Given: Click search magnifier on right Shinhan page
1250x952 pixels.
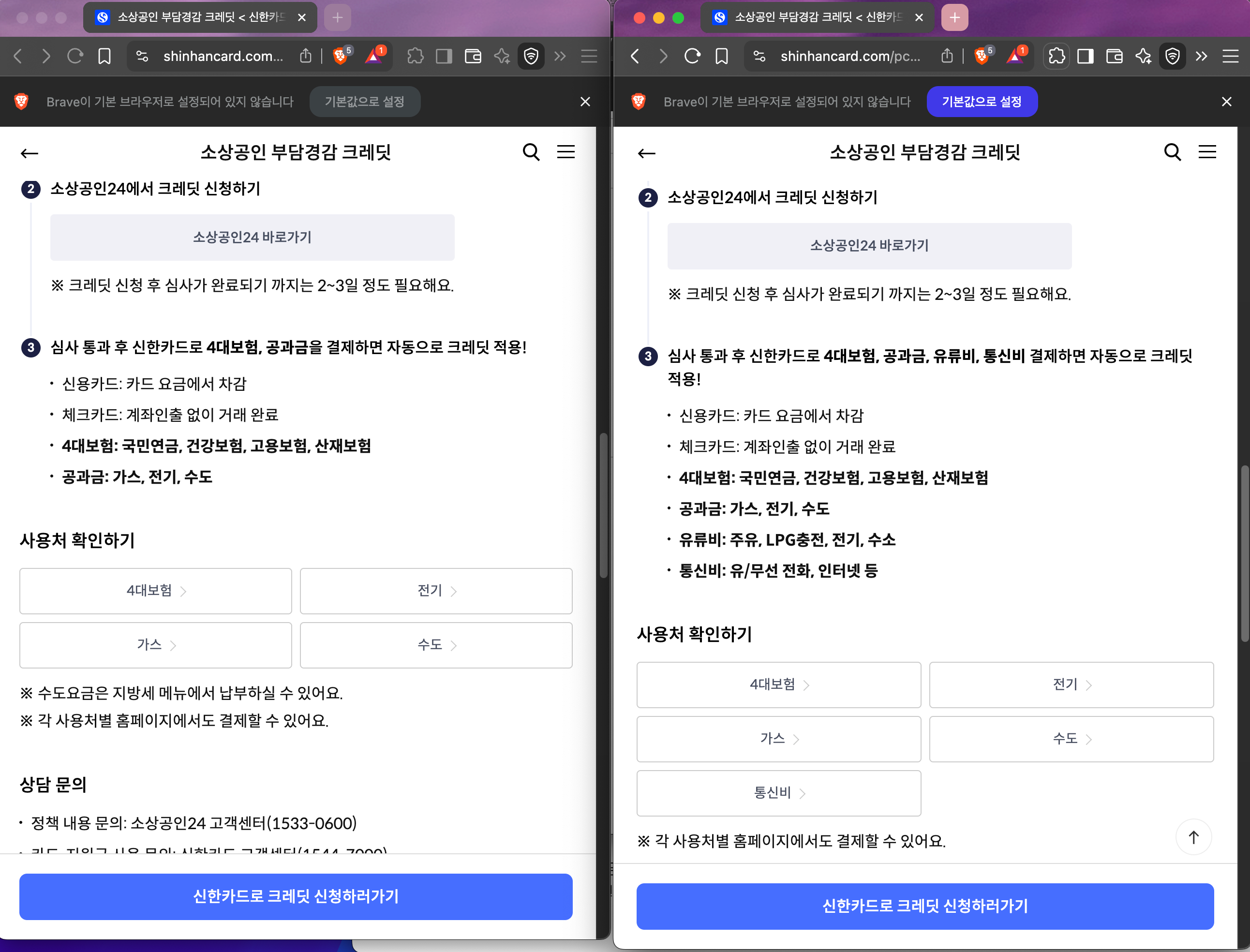Looking at the screenshot, I should pyautogui.click(x=1173, y=152).
